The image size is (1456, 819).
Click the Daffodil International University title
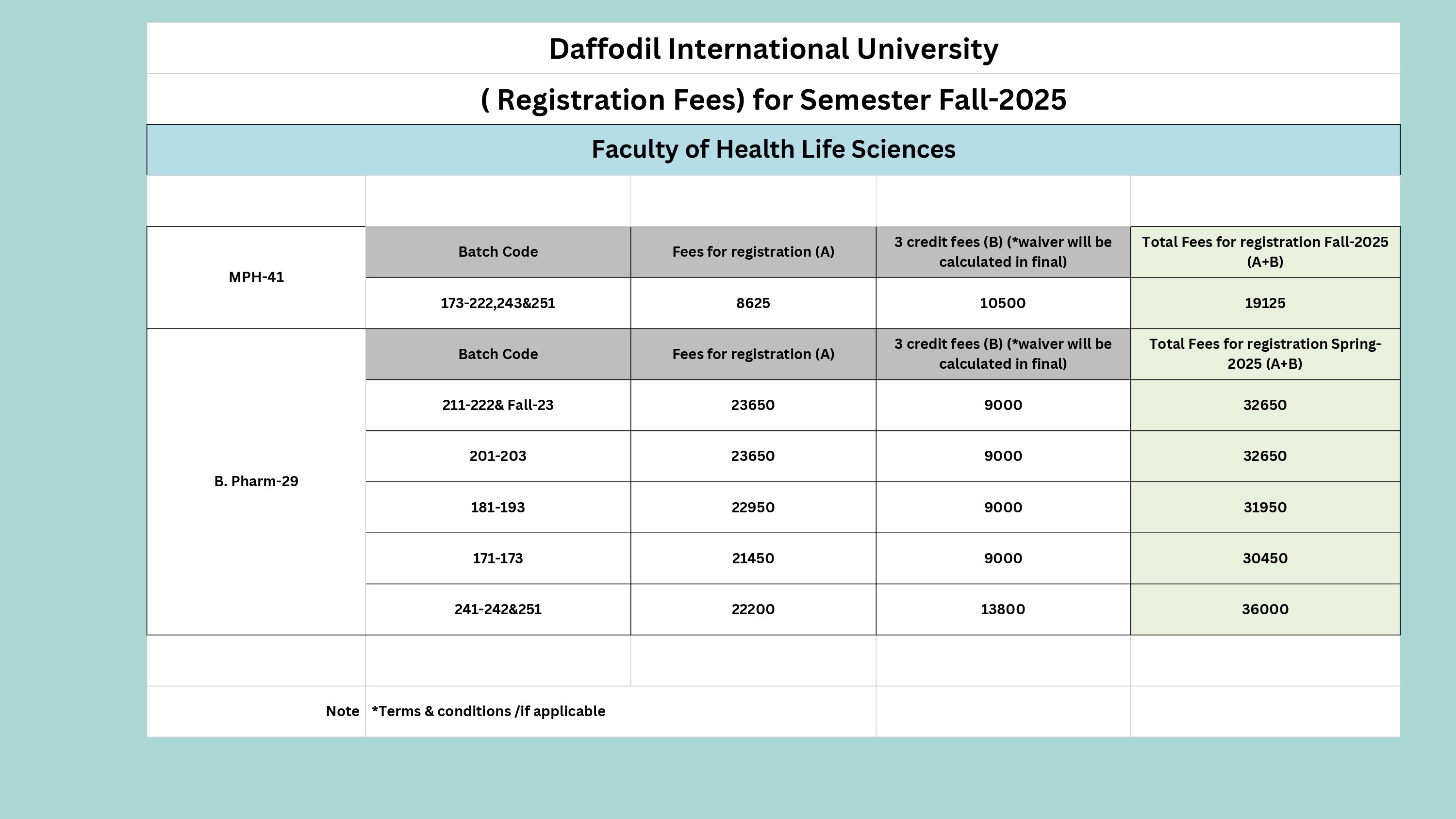773,49
